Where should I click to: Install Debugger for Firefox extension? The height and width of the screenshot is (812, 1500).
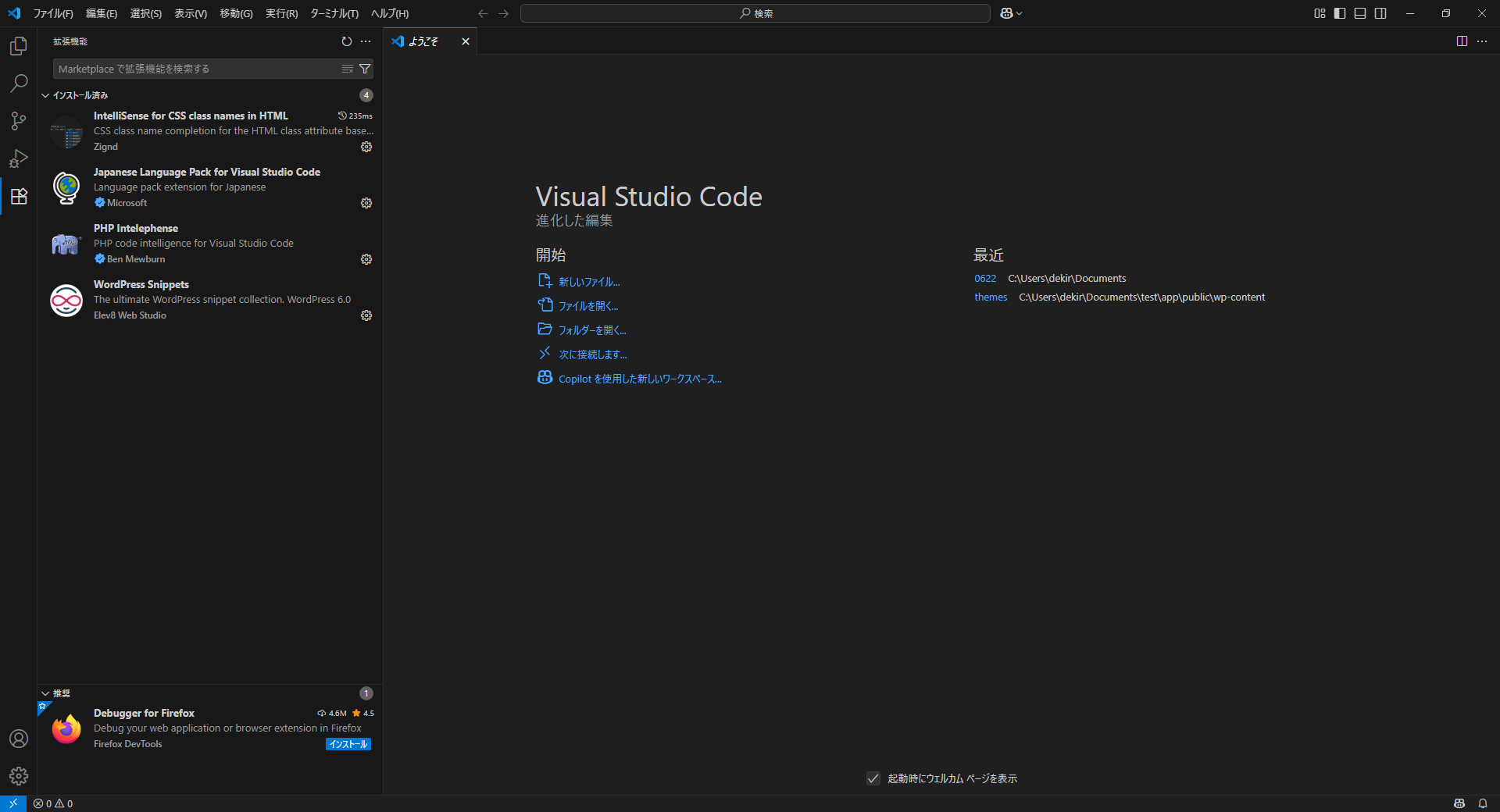pyautogui.click(x=348, y=745)
